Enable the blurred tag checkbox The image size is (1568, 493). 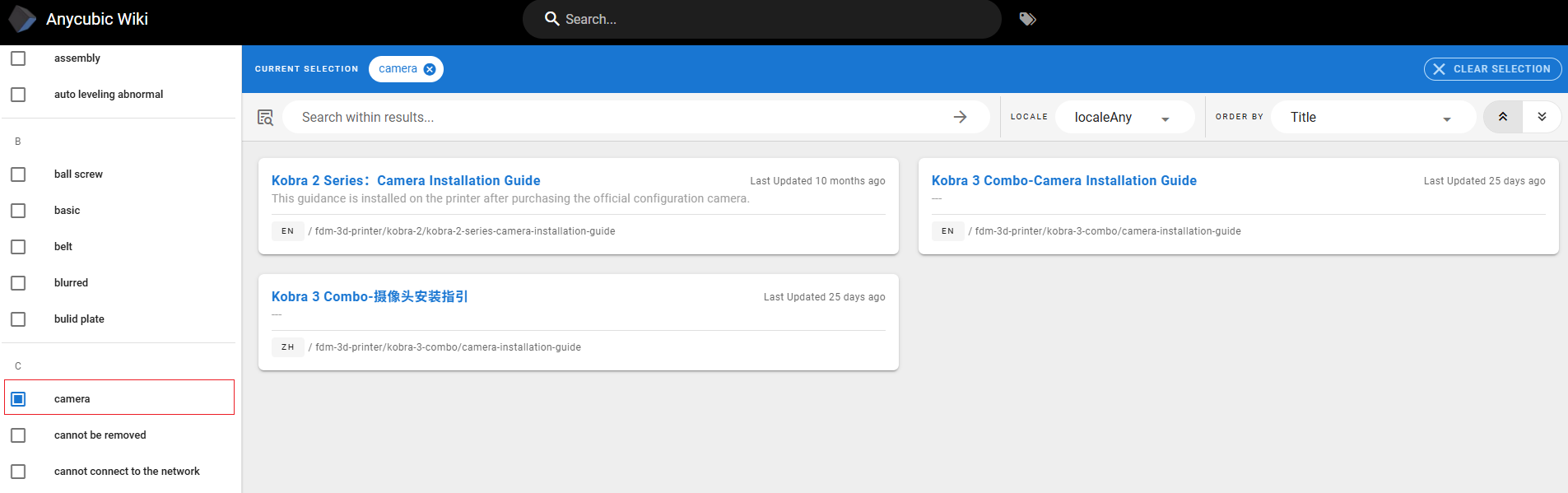(x=18, y=283)
